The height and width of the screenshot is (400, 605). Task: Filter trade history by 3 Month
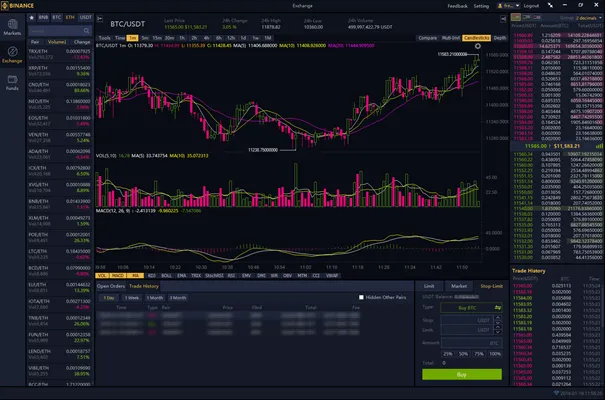[177, 298]
